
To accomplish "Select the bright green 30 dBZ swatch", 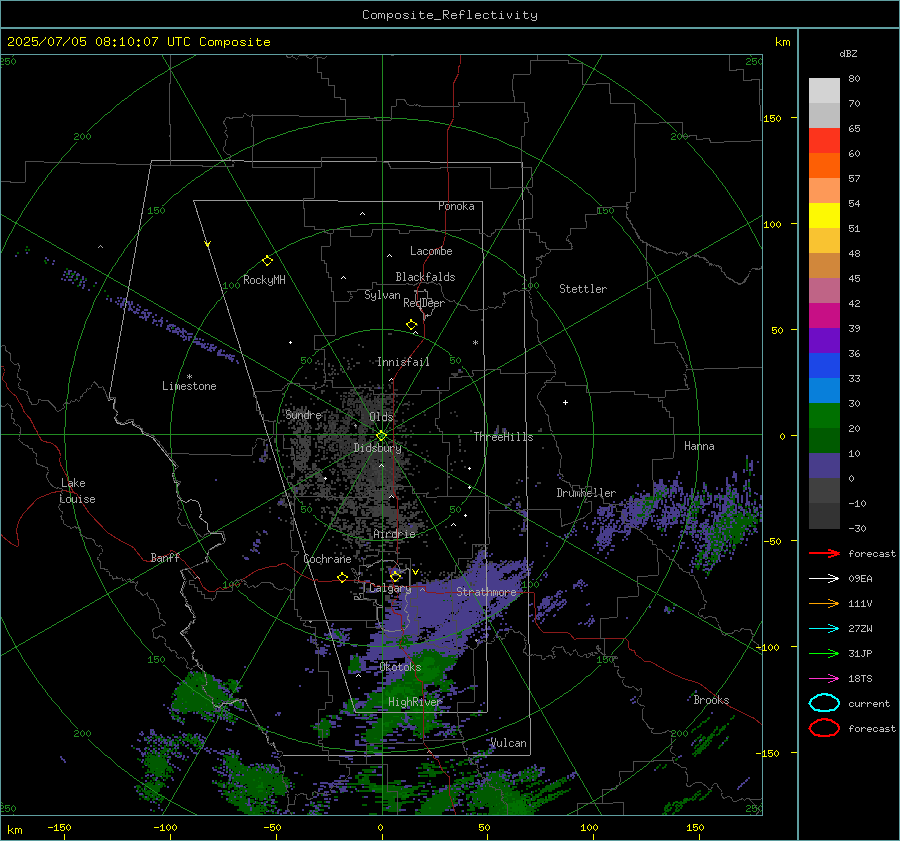I will point(824,415).
